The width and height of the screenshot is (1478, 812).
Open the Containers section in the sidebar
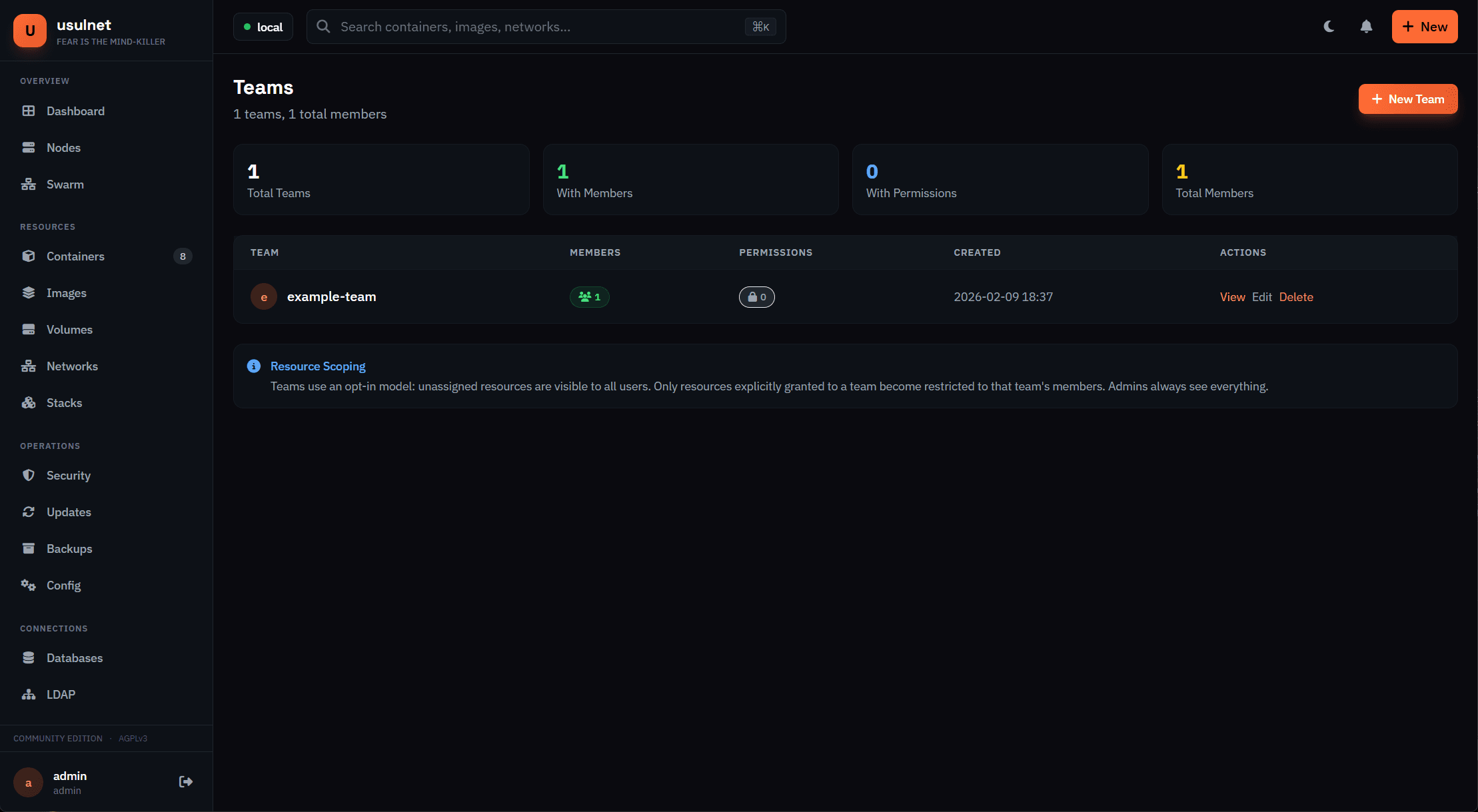point(75,256)
